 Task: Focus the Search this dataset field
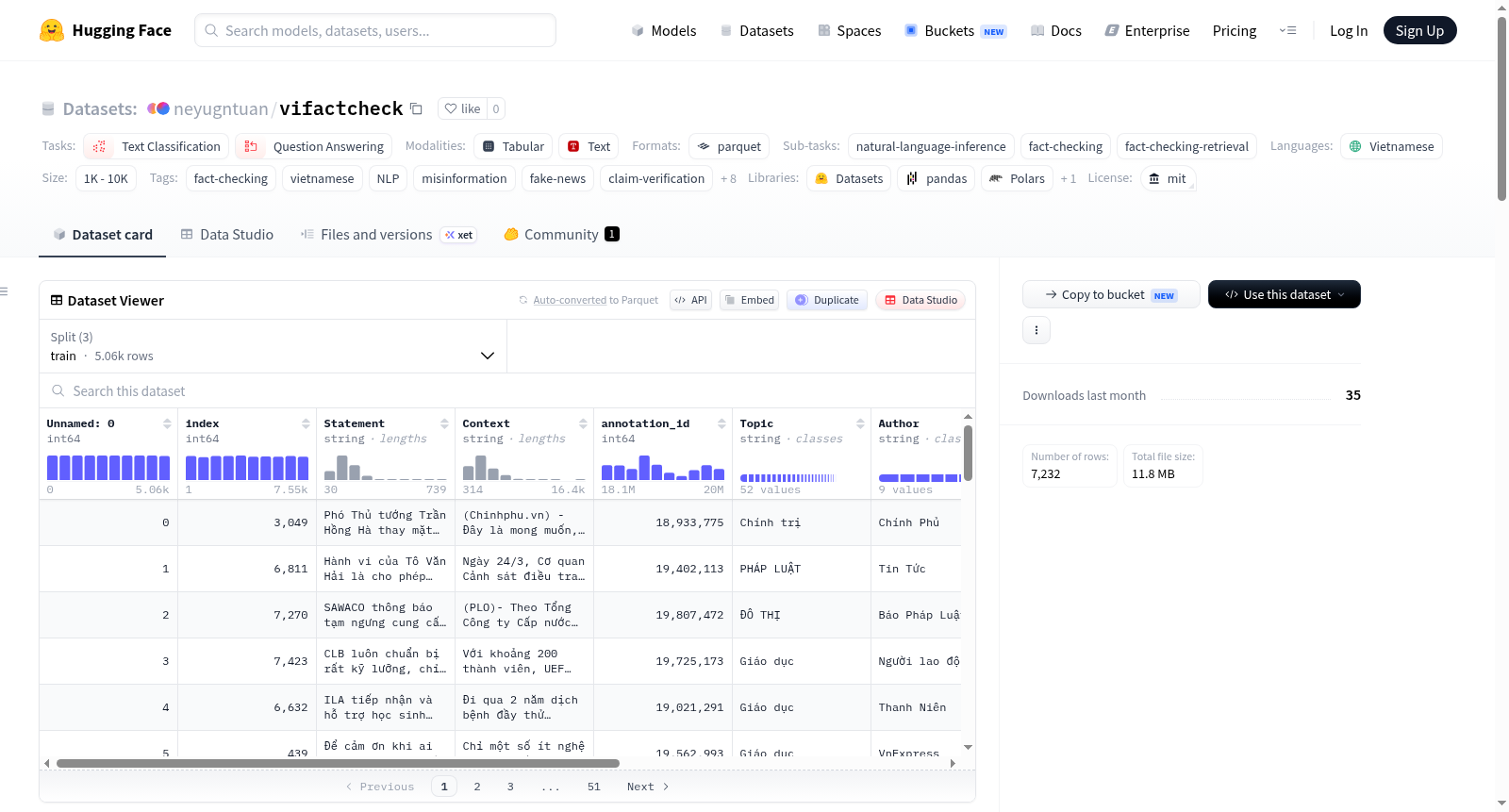click(x=507, y=390)
